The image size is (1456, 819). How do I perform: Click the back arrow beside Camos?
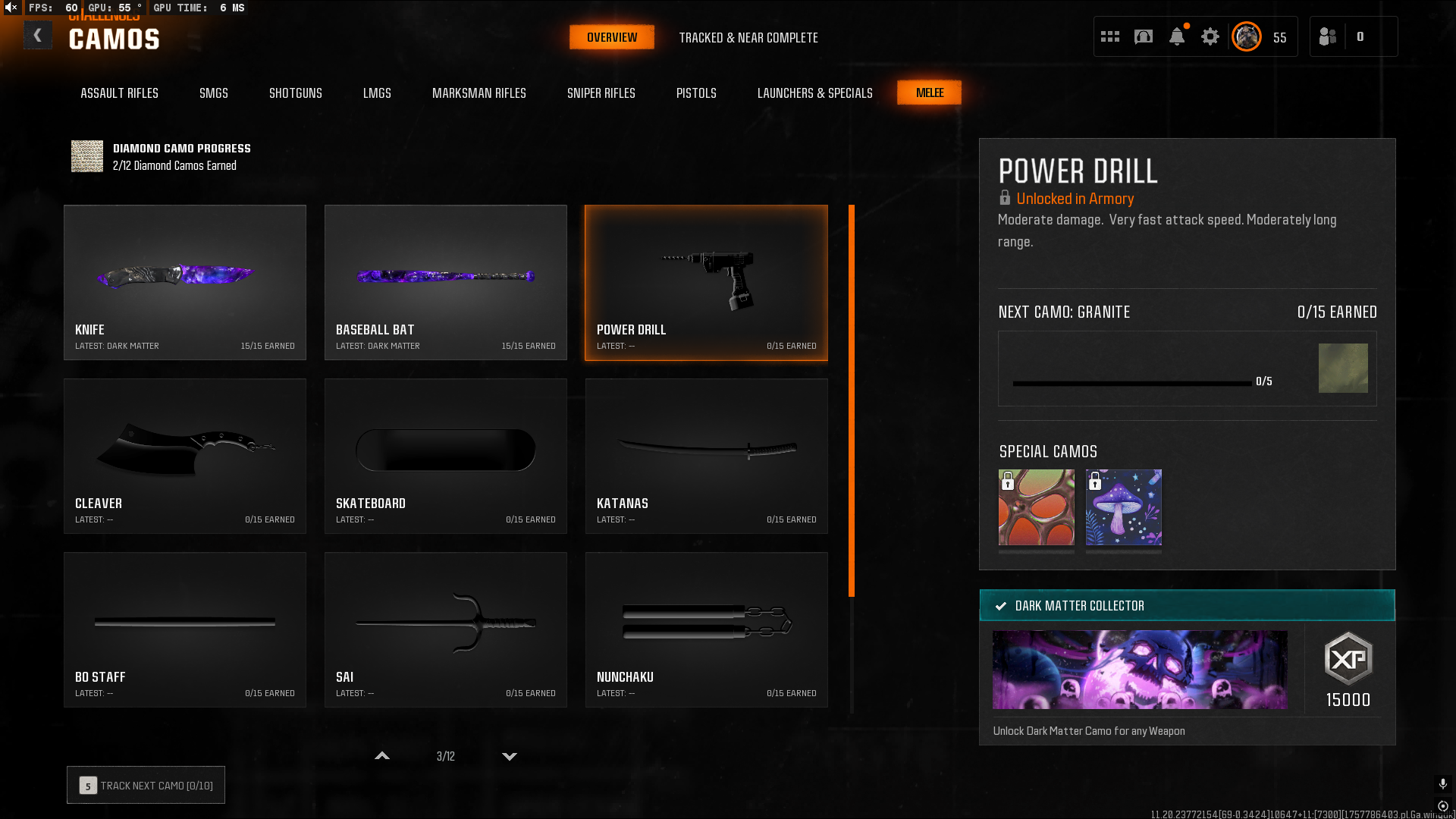point(37,36)
